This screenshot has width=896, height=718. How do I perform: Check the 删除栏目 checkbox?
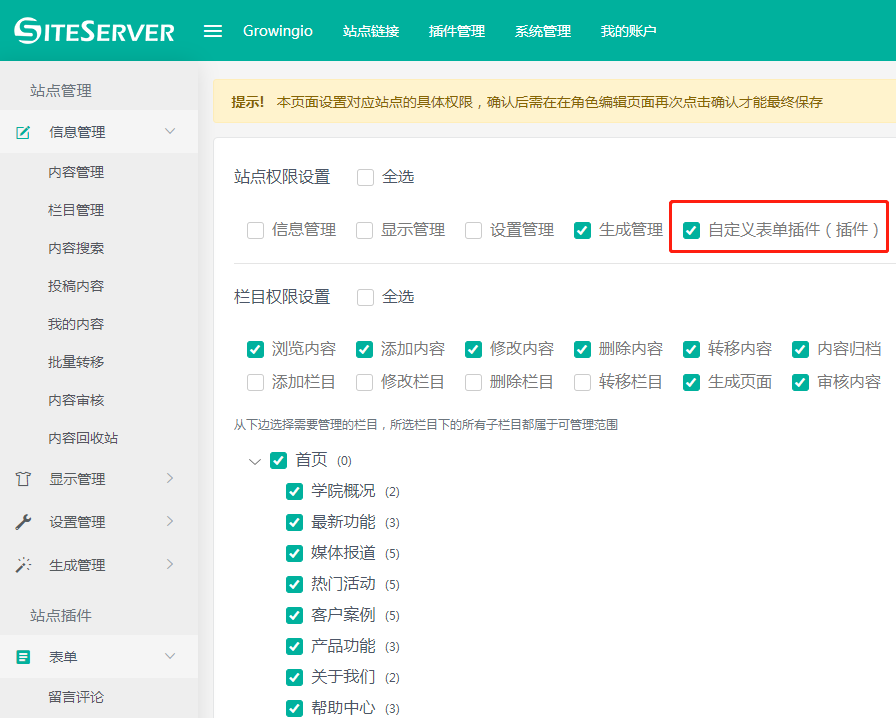(473, 382)
